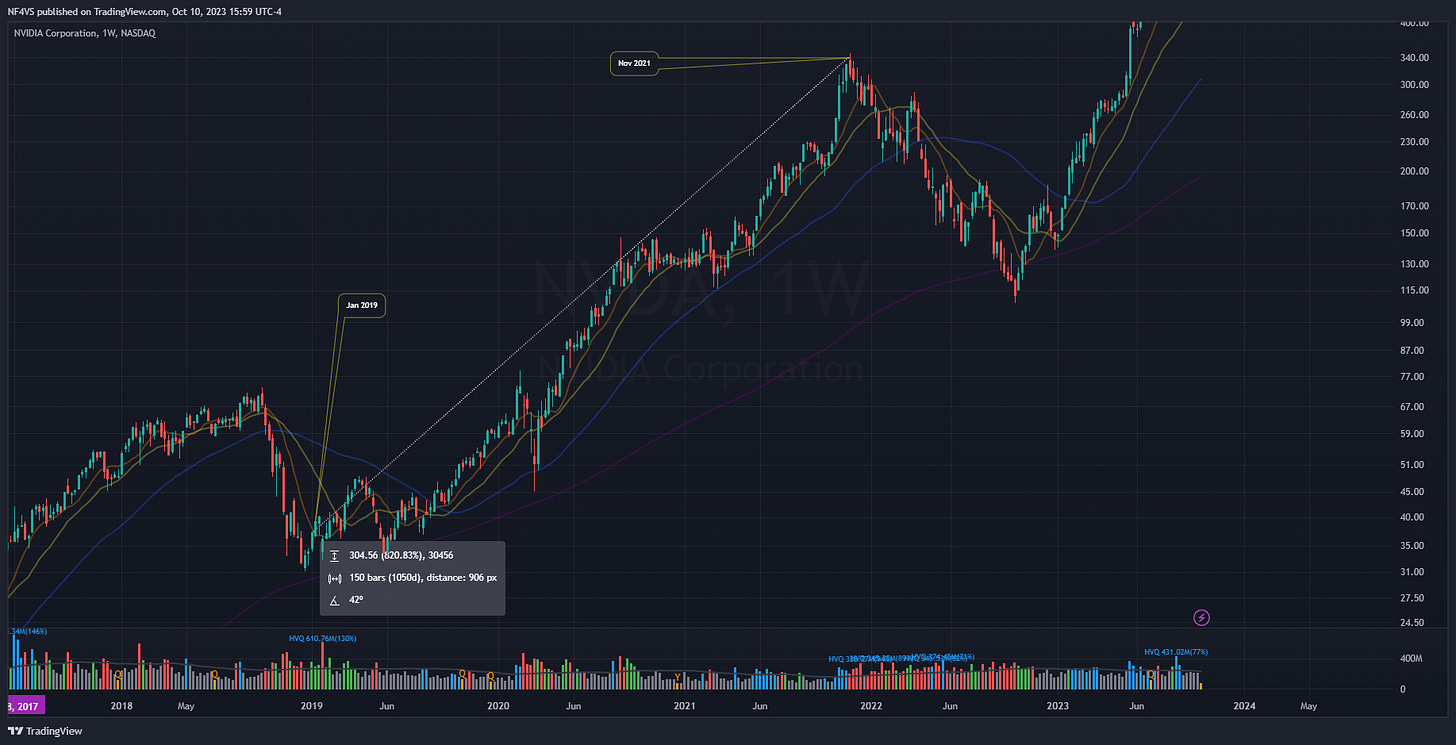Screen dimensions: 1456x745
Task: Click the 2020 label on the time axis
Action: 498,706
